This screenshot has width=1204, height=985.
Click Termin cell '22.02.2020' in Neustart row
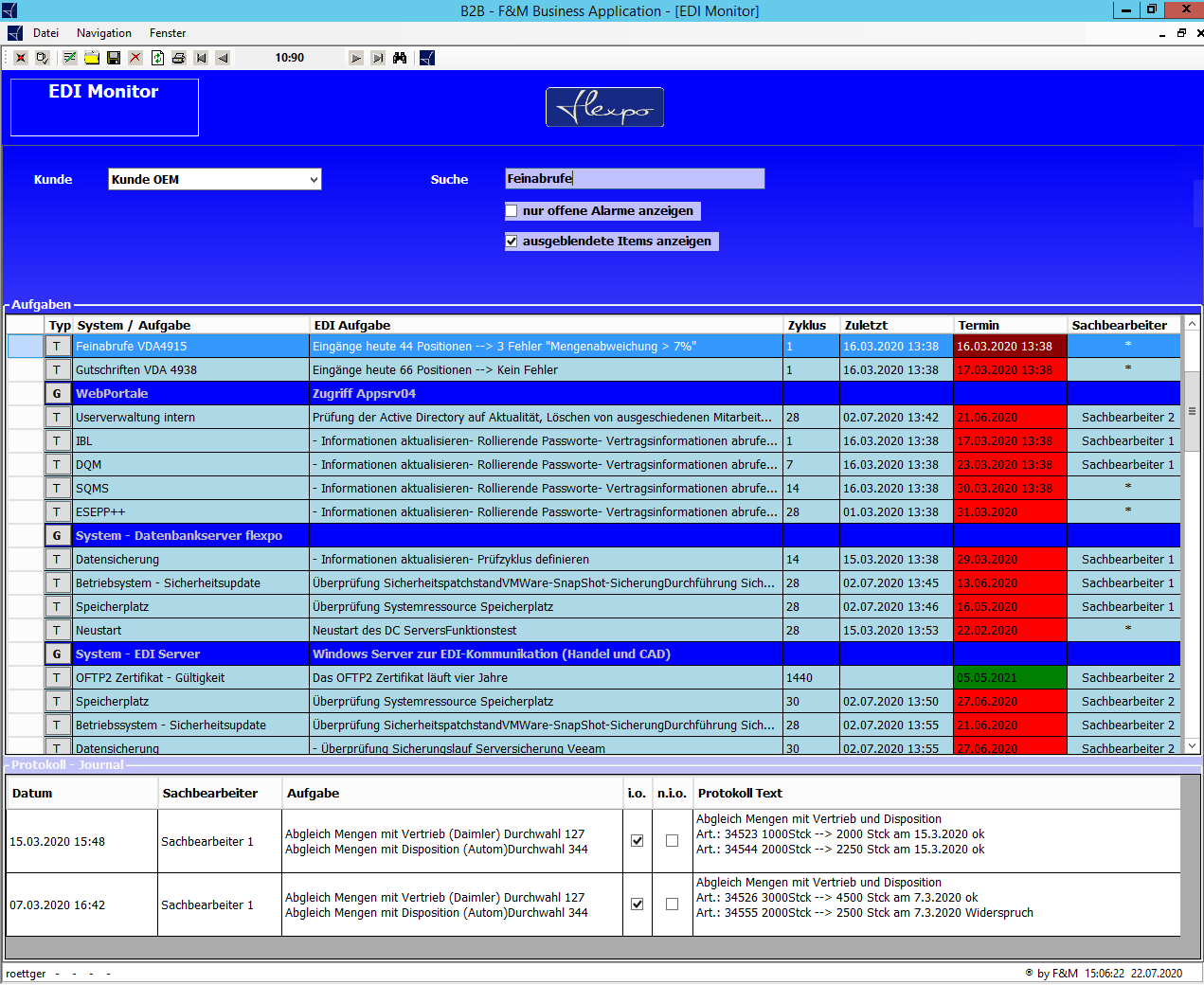[1010, 631]
